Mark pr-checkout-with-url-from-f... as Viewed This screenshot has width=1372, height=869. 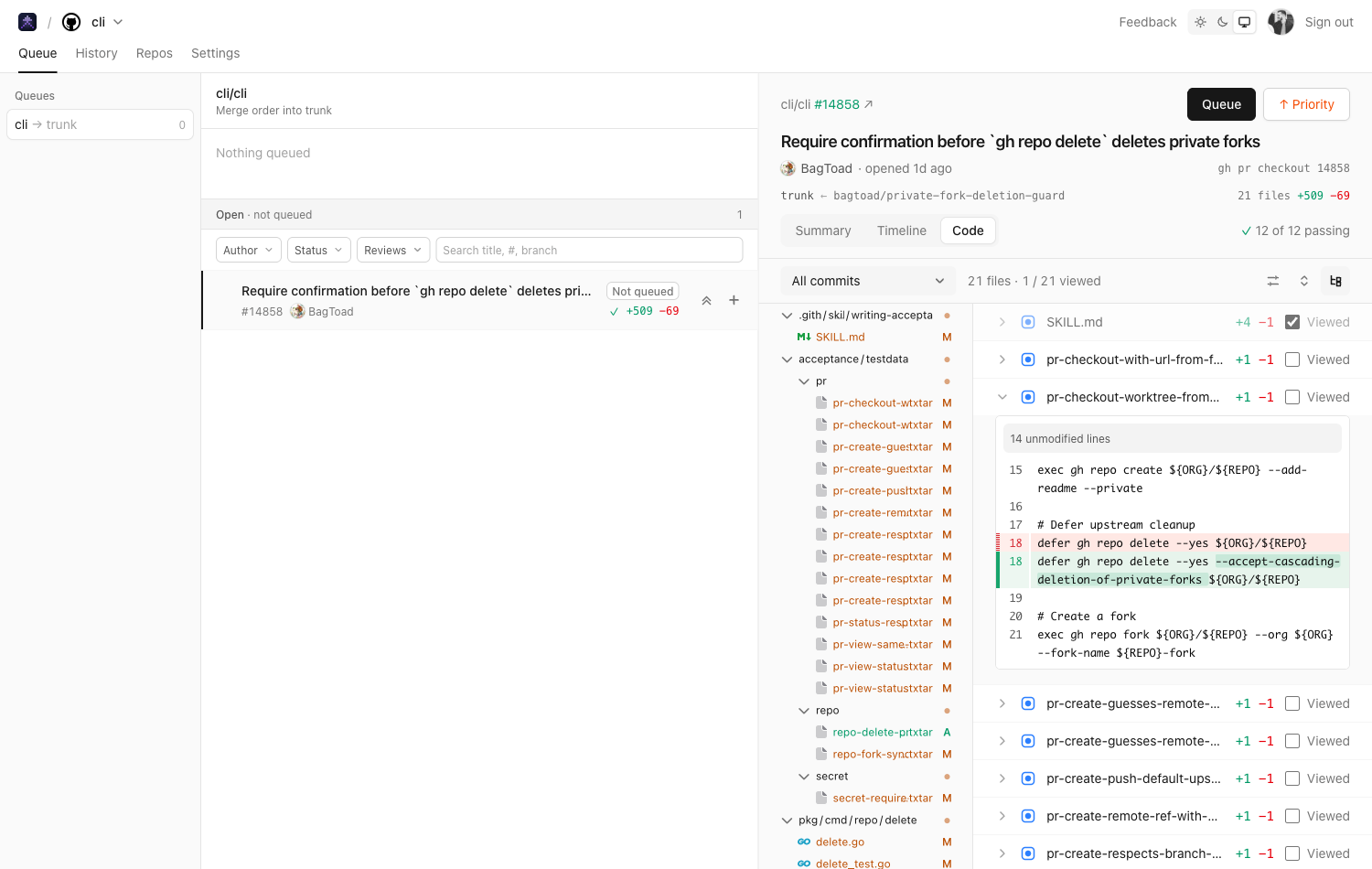pos(1292,359)
